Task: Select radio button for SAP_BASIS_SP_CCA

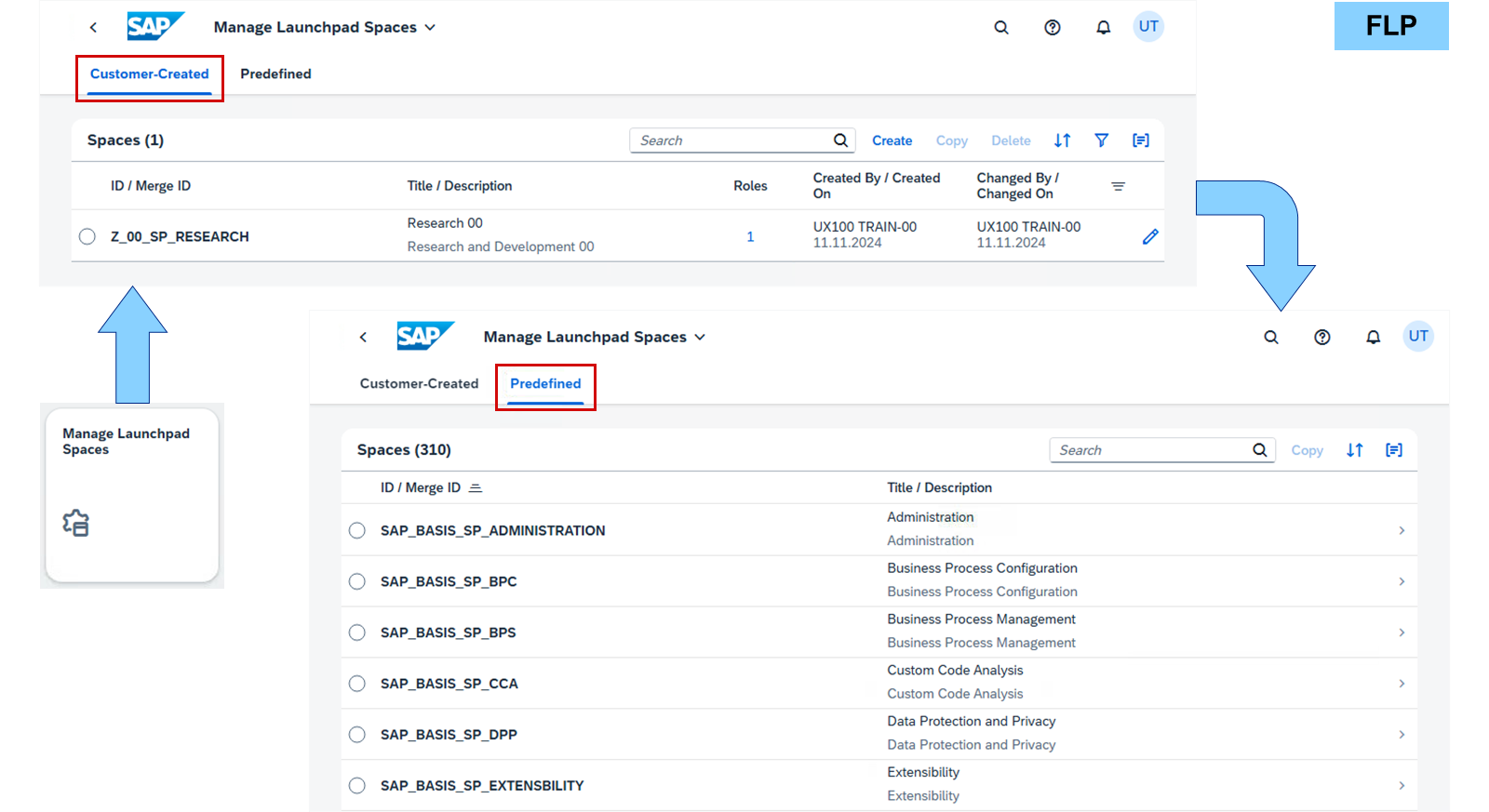Action: point(357,684)
